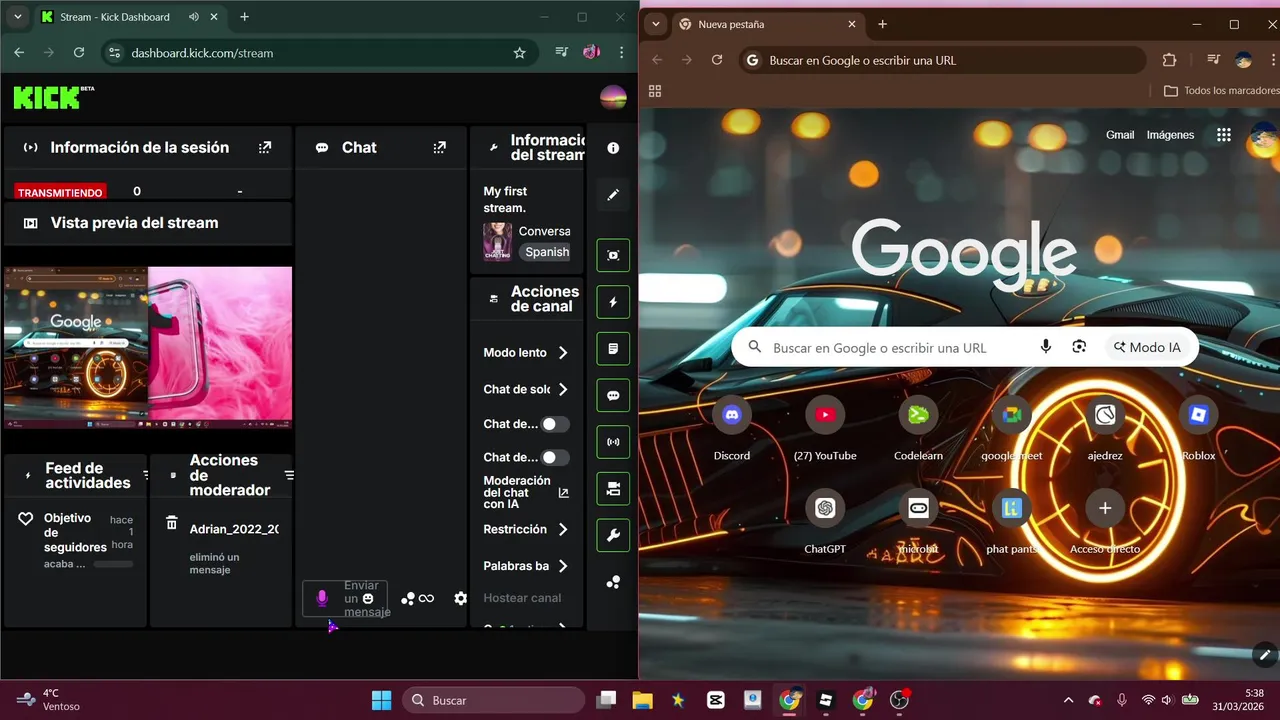Click chat message input field

(345, 598)
